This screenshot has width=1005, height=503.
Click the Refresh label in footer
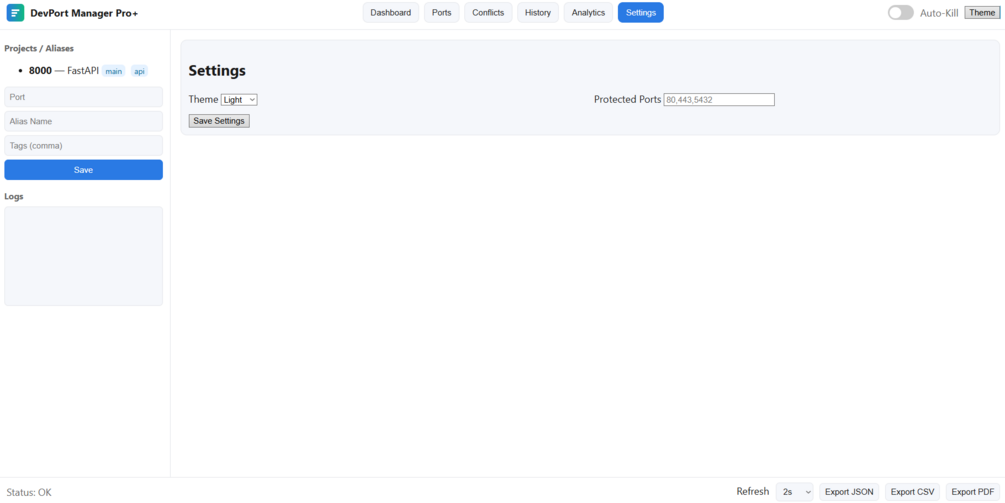[752, 491]
